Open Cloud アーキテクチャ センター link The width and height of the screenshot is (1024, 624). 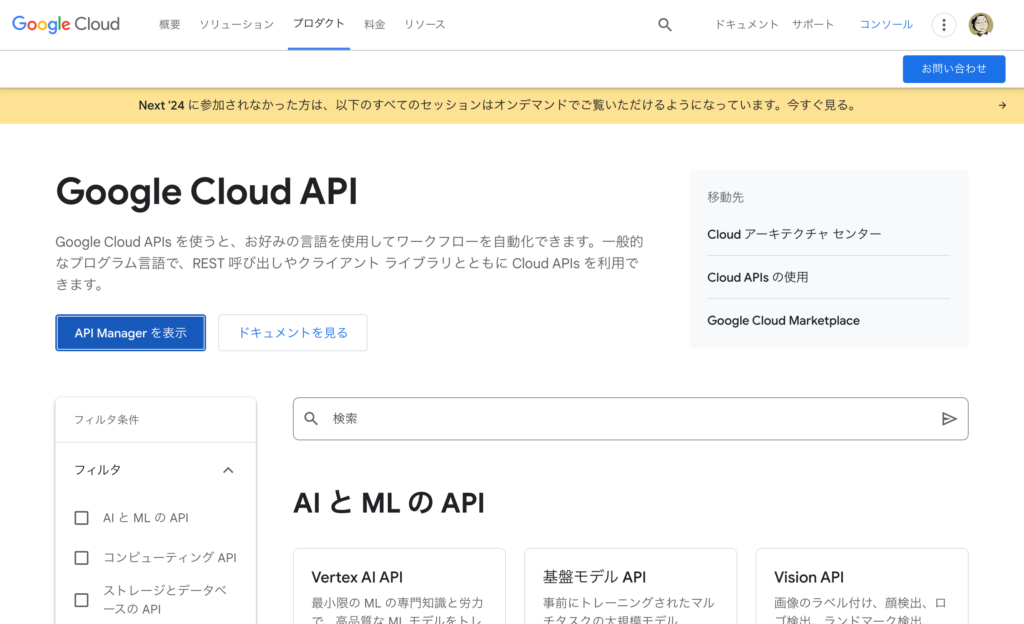tap(794, 234)
